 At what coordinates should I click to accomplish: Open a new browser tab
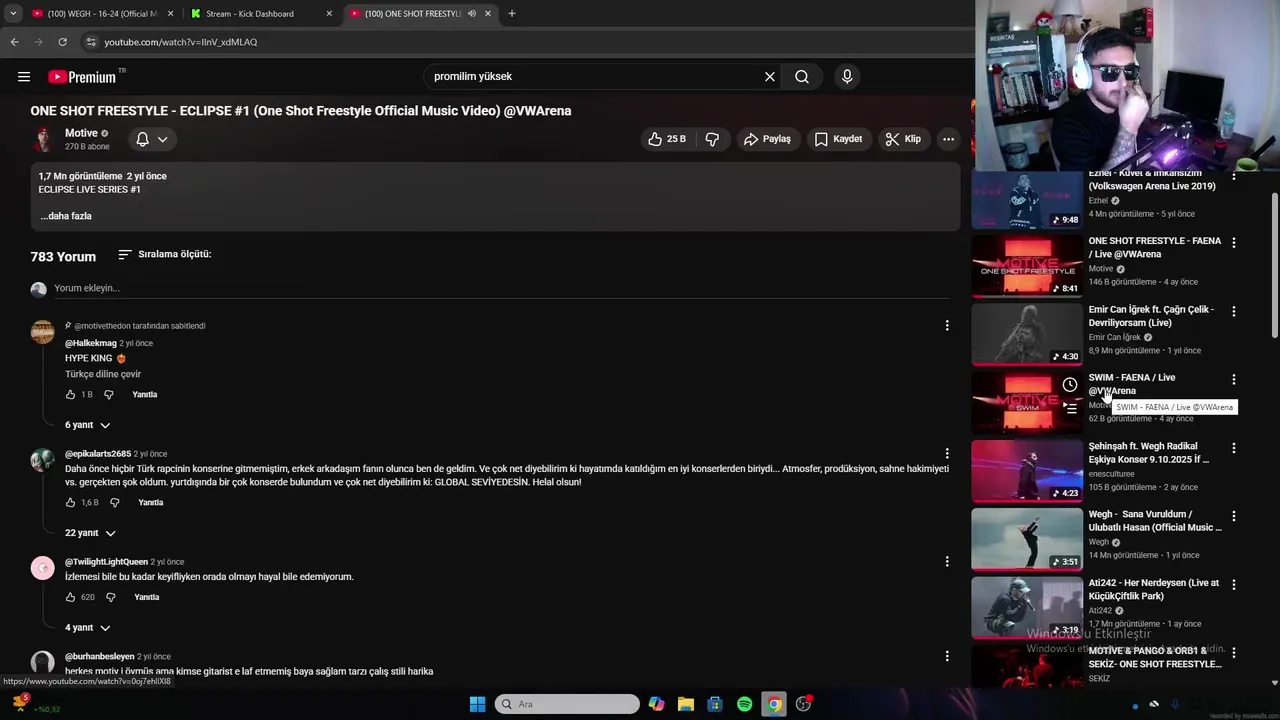click(512, 14)
